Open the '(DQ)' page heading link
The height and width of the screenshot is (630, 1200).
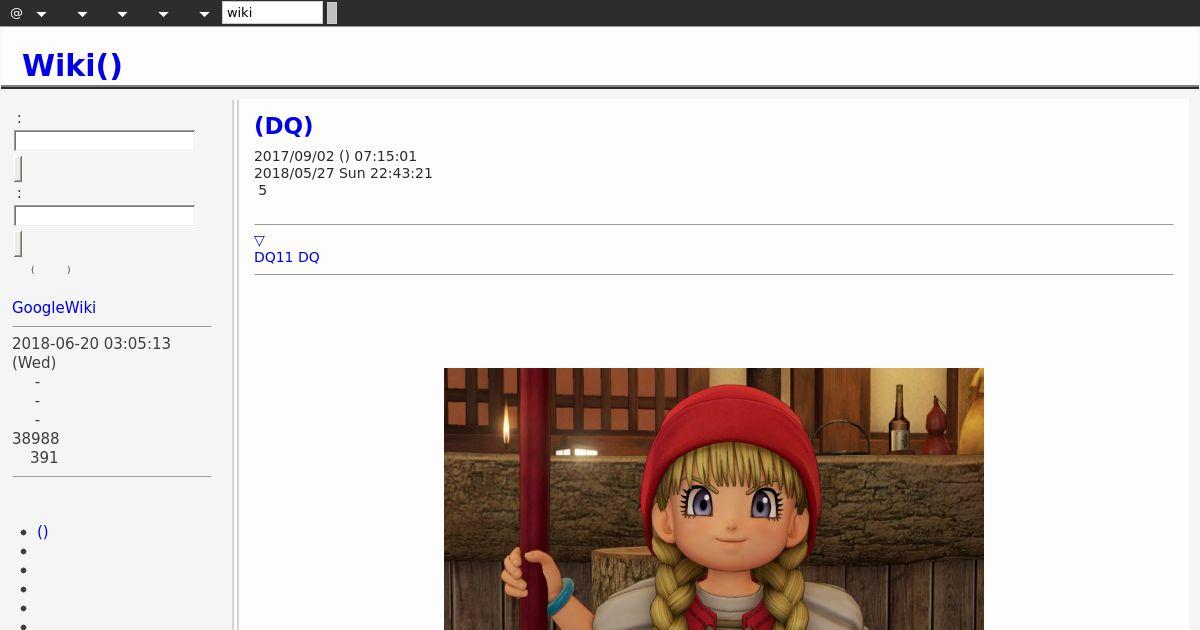tap(284, 126)
